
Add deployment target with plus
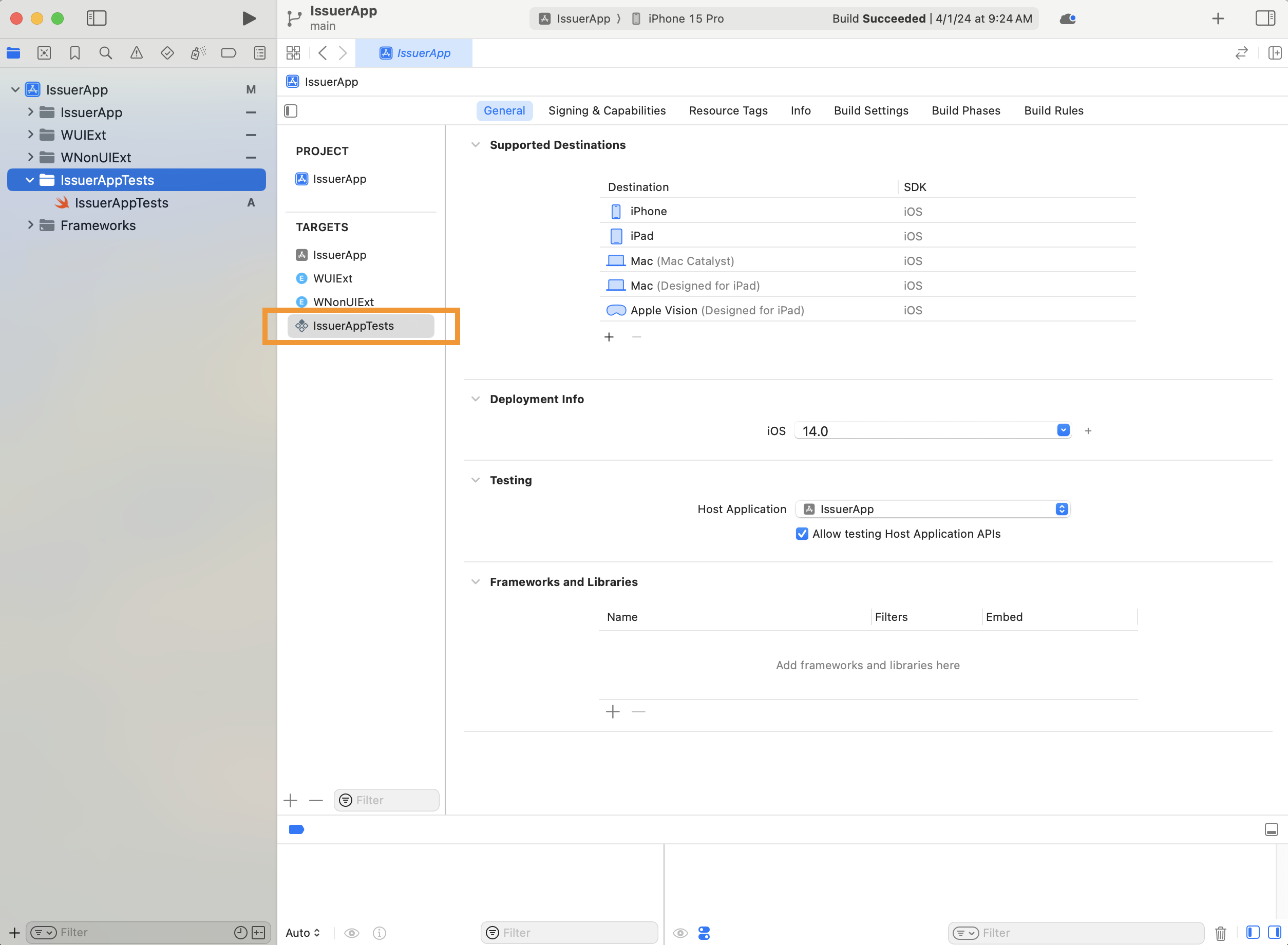pos(1088,431)
